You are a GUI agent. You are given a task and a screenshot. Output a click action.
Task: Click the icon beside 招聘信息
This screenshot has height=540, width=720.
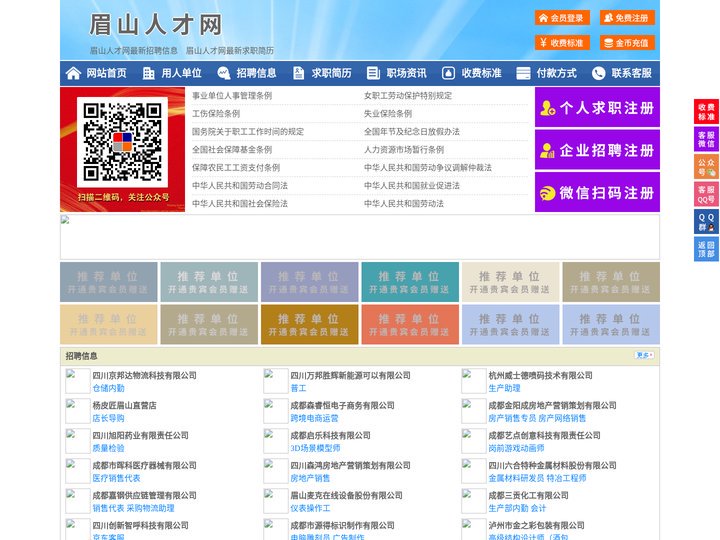(x=224, y=73)
